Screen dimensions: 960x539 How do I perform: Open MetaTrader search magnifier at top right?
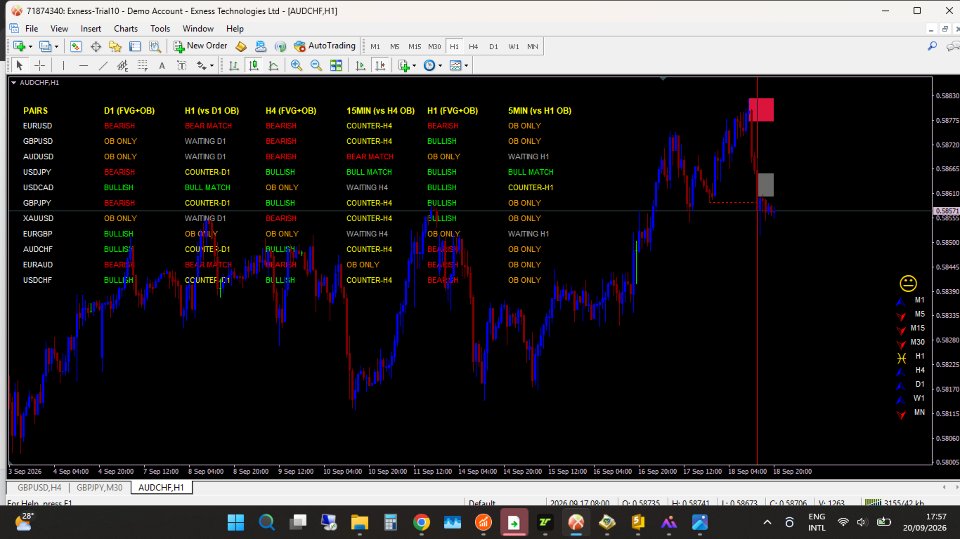(932, 46)
